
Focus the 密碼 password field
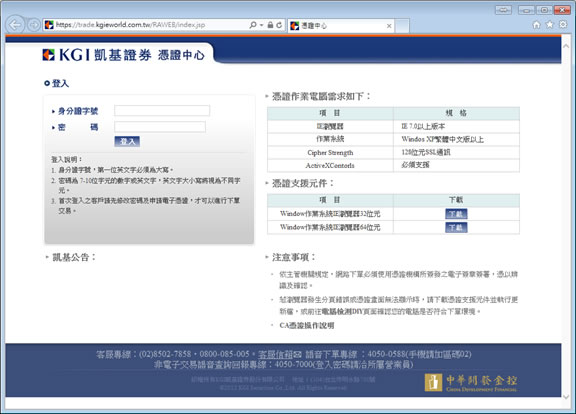pos(160,127)
